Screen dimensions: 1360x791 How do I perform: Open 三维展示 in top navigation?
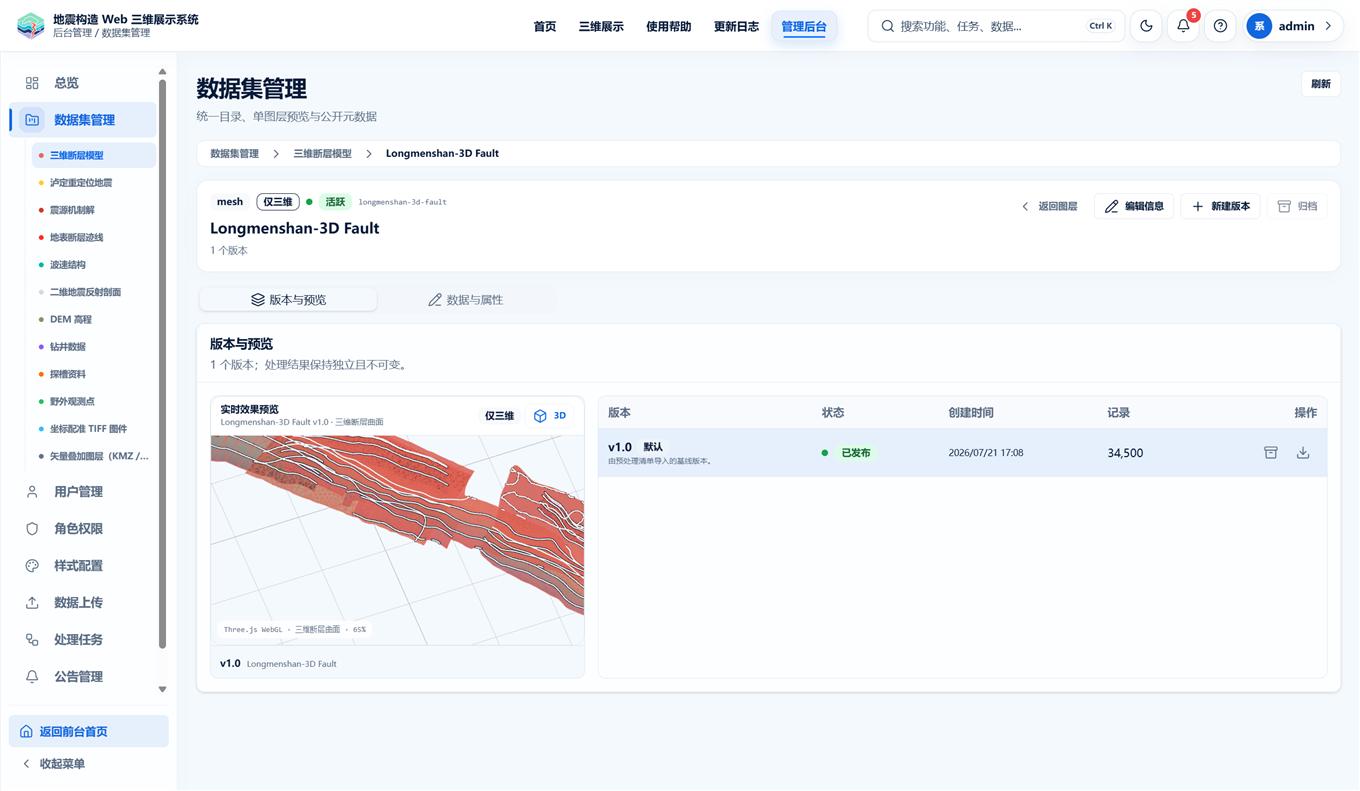[x=601, y=26]
